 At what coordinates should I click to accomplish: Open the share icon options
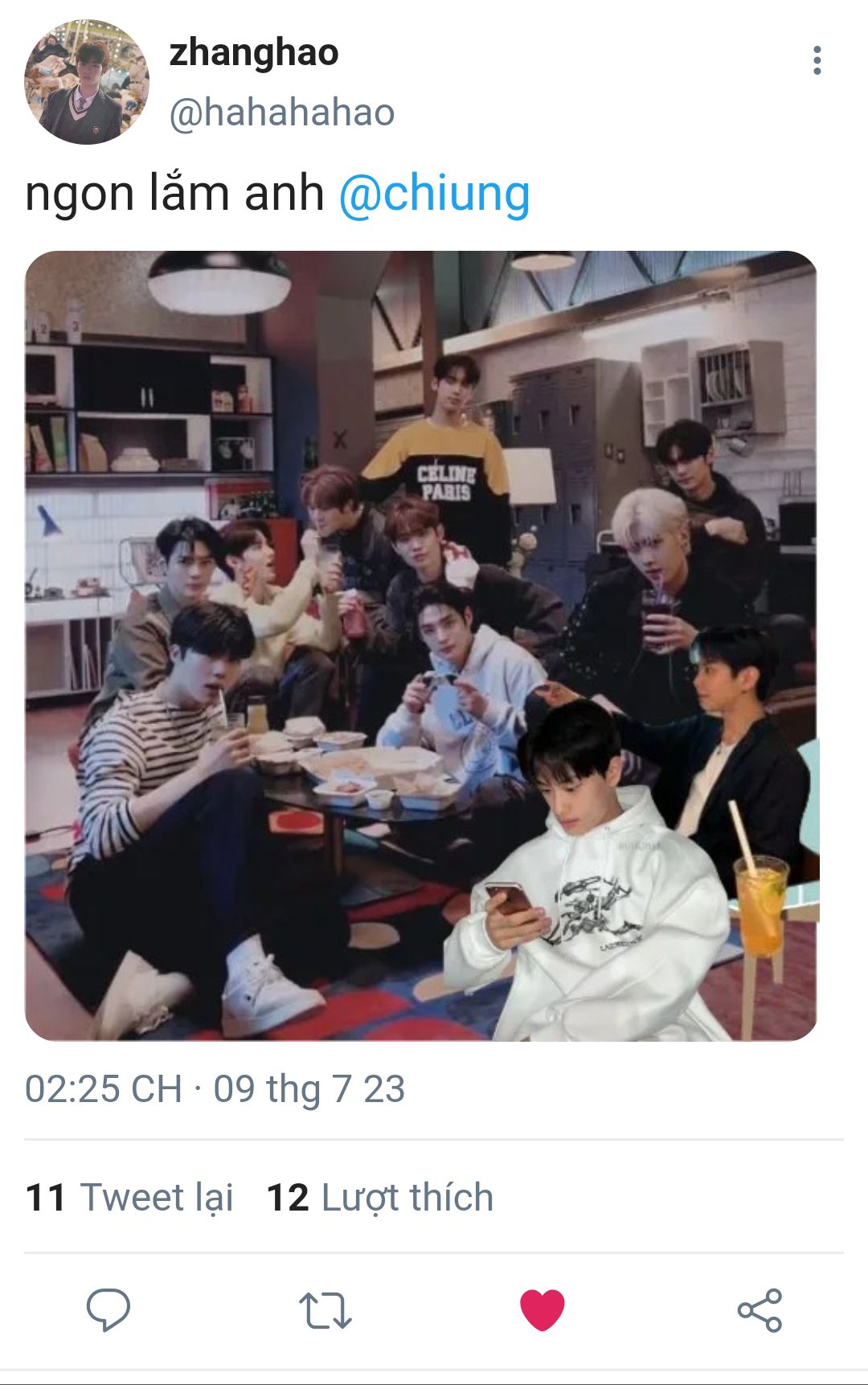pyautogui.click(x=759, y=1310)
